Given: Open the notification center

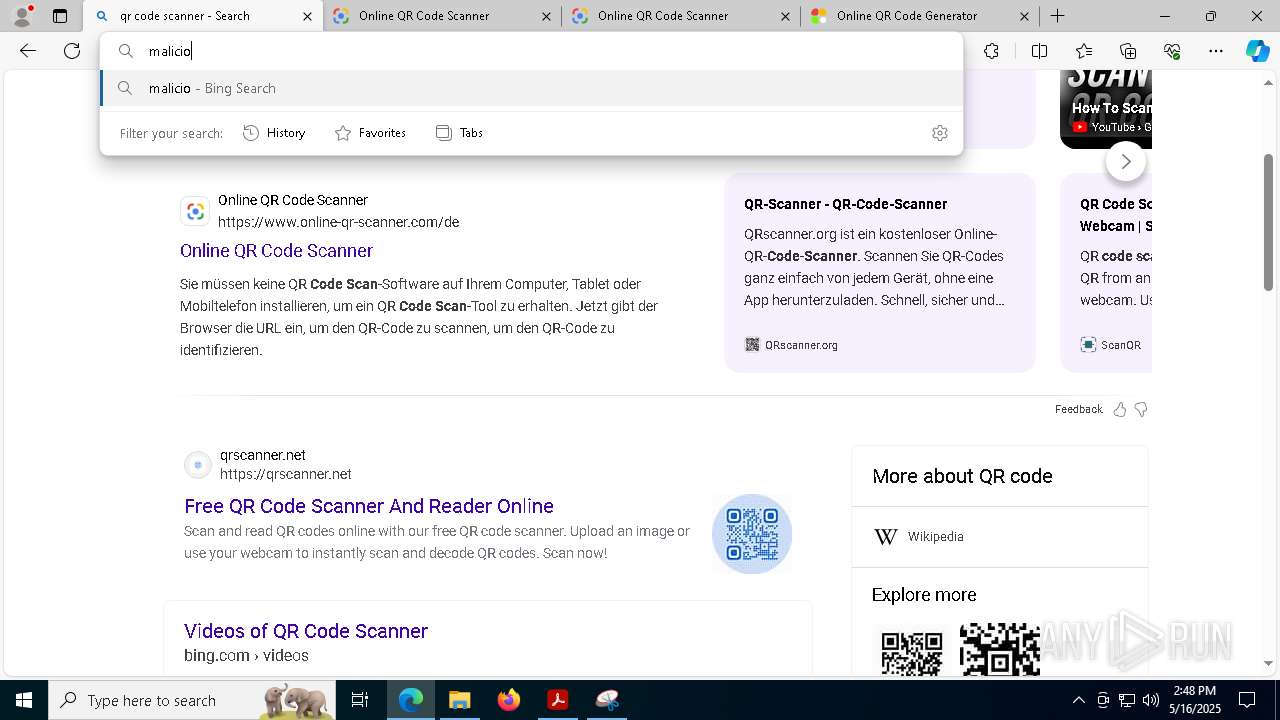Looking at the screenshot, I should coord(1247,700).
